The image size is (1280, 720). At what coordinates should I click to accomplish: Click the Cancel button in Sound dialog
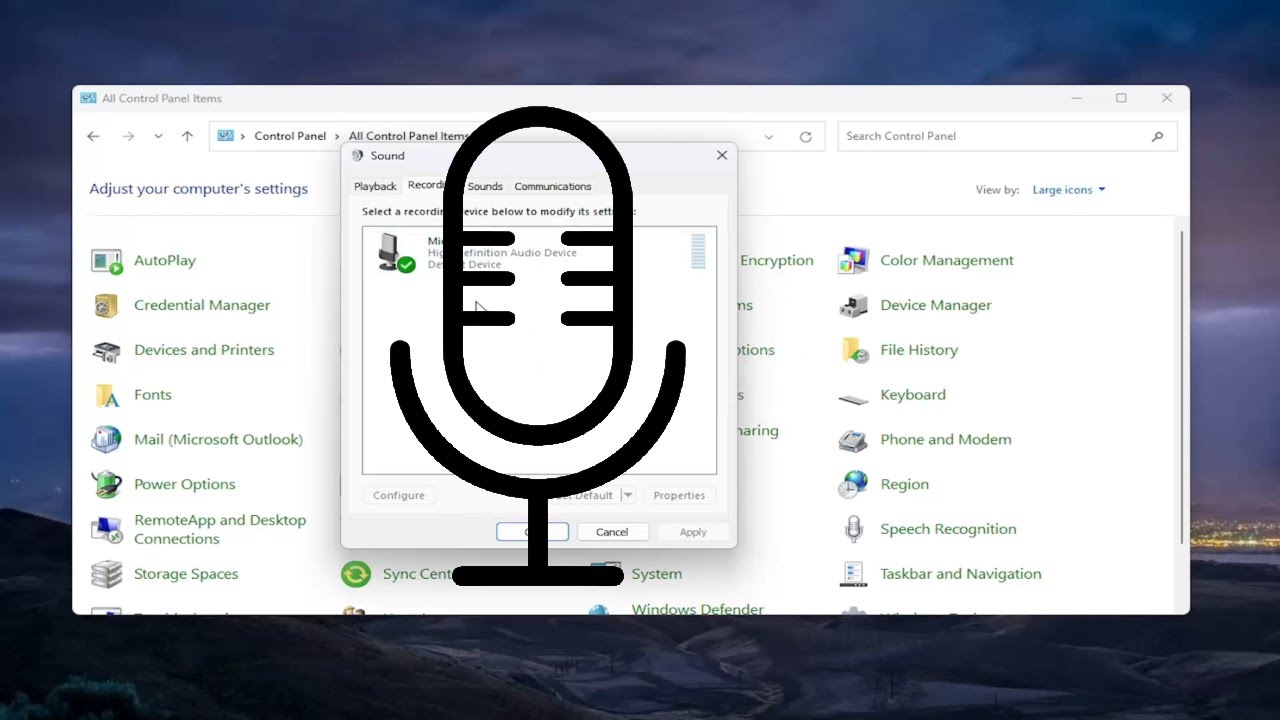[612, 532]
